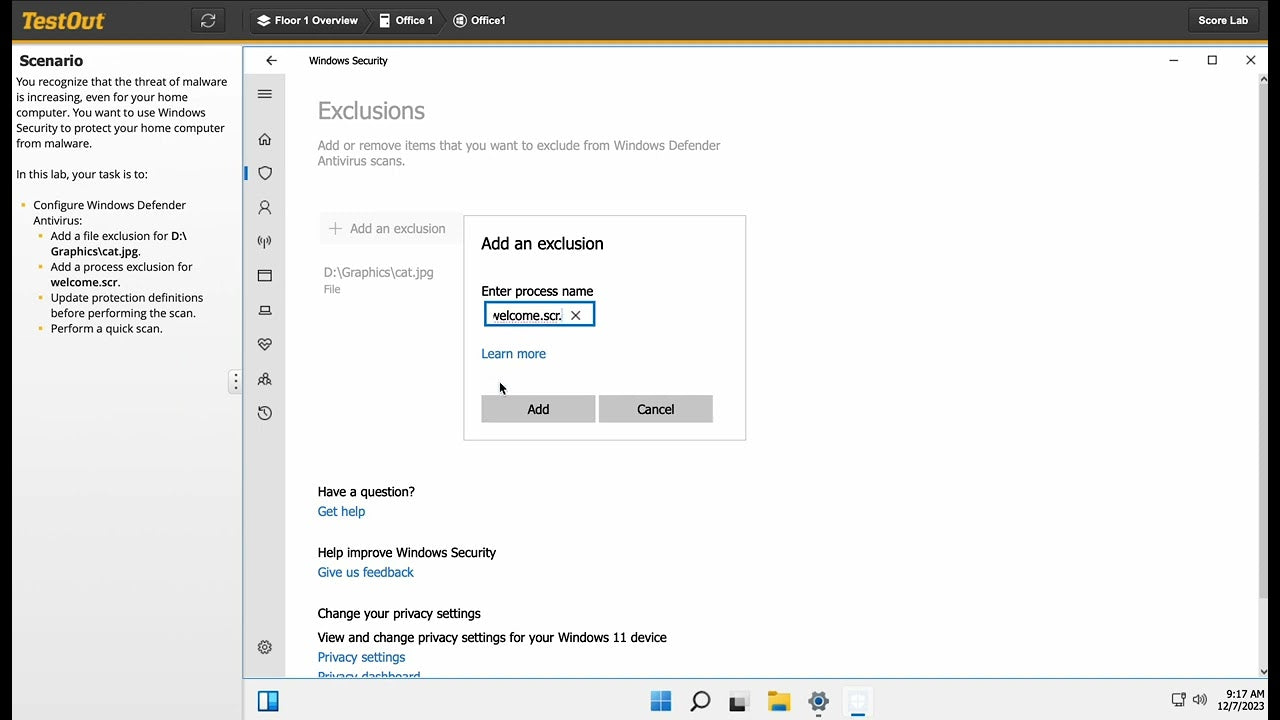Open Virus & threat protection shield icon
This screenshot has height=720, width=1280.
[x=265, y=173]
